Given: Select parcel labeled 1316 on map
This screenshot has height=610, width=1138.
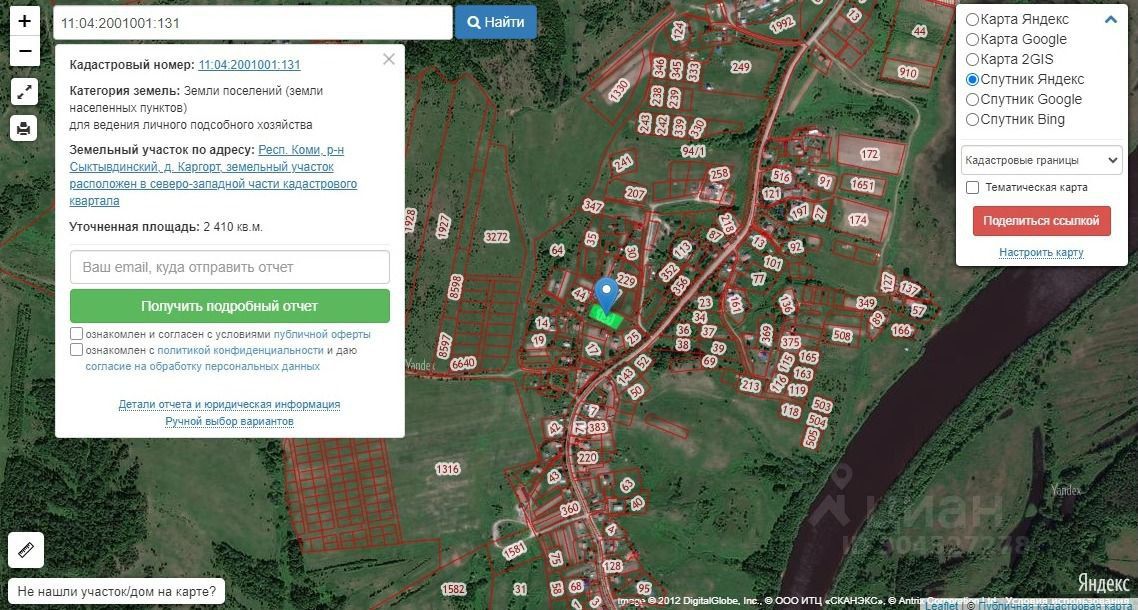Looking at the screenshot, I should [x=448, y=469].
